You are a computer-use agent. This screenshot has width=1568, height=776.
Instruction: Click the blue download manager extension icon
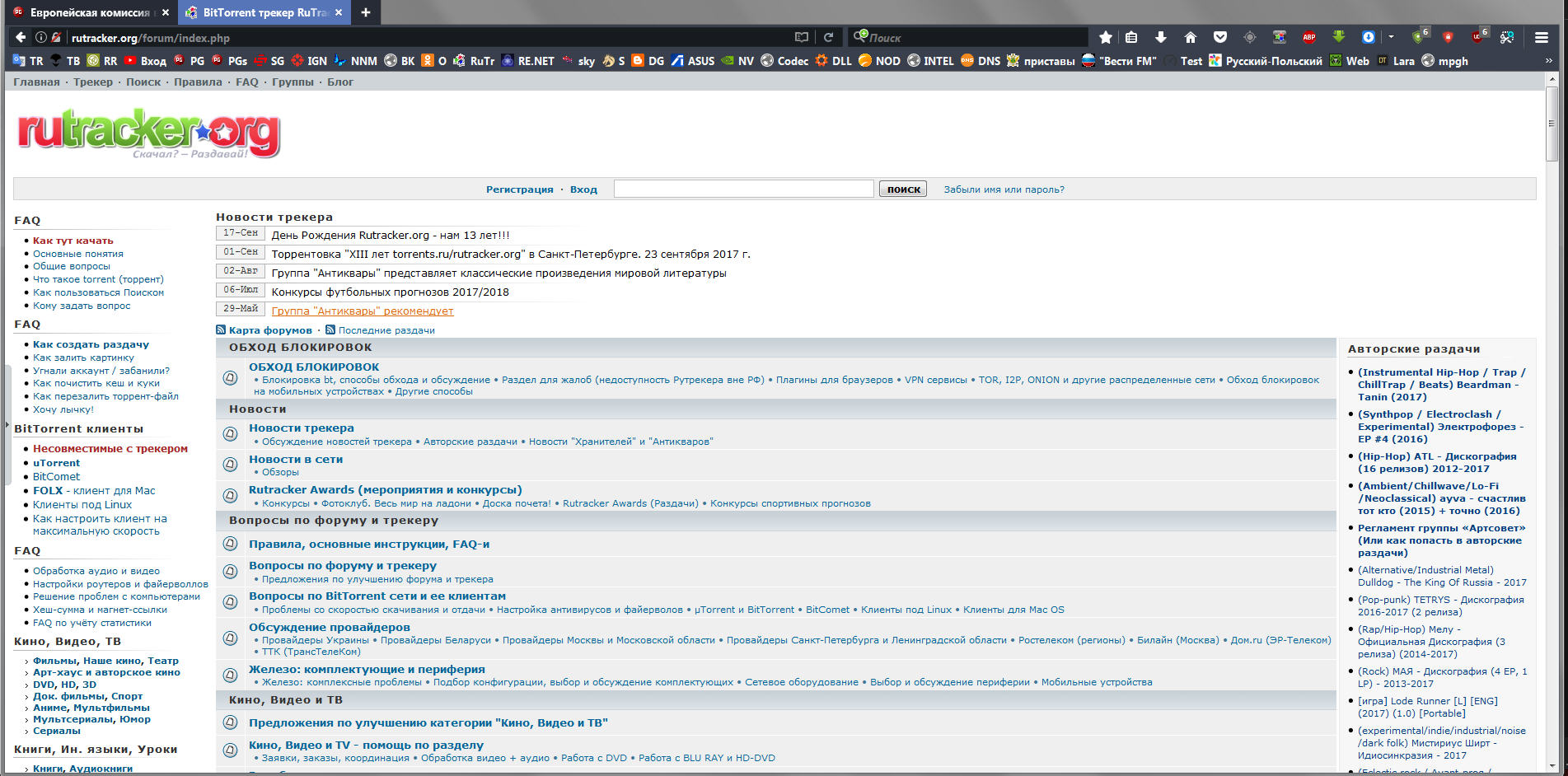1369,37
